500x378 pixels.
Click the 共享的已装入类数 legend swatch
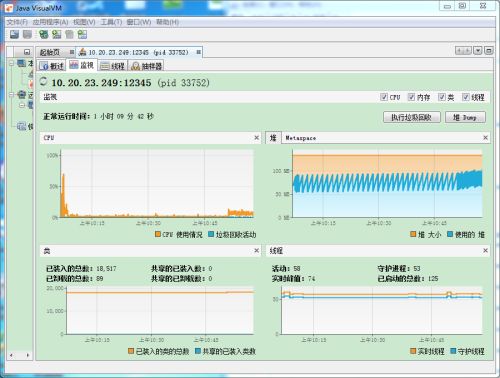[x=198, y=351]
